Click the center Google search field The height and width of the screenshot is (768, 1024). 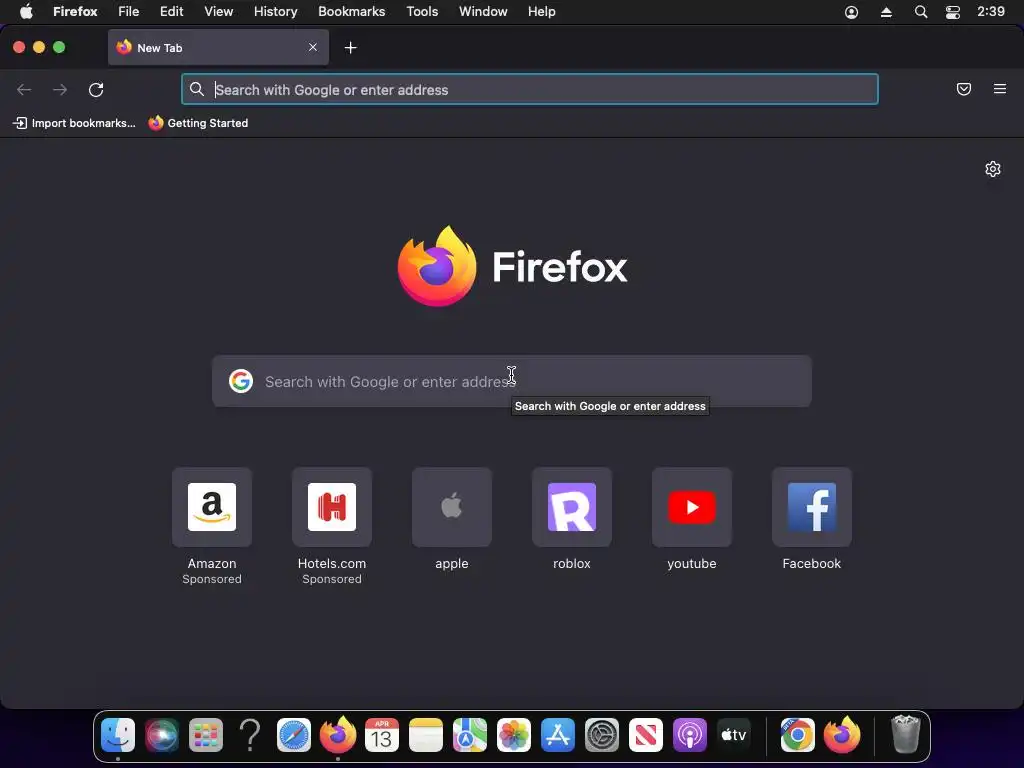tap(512, 381)
